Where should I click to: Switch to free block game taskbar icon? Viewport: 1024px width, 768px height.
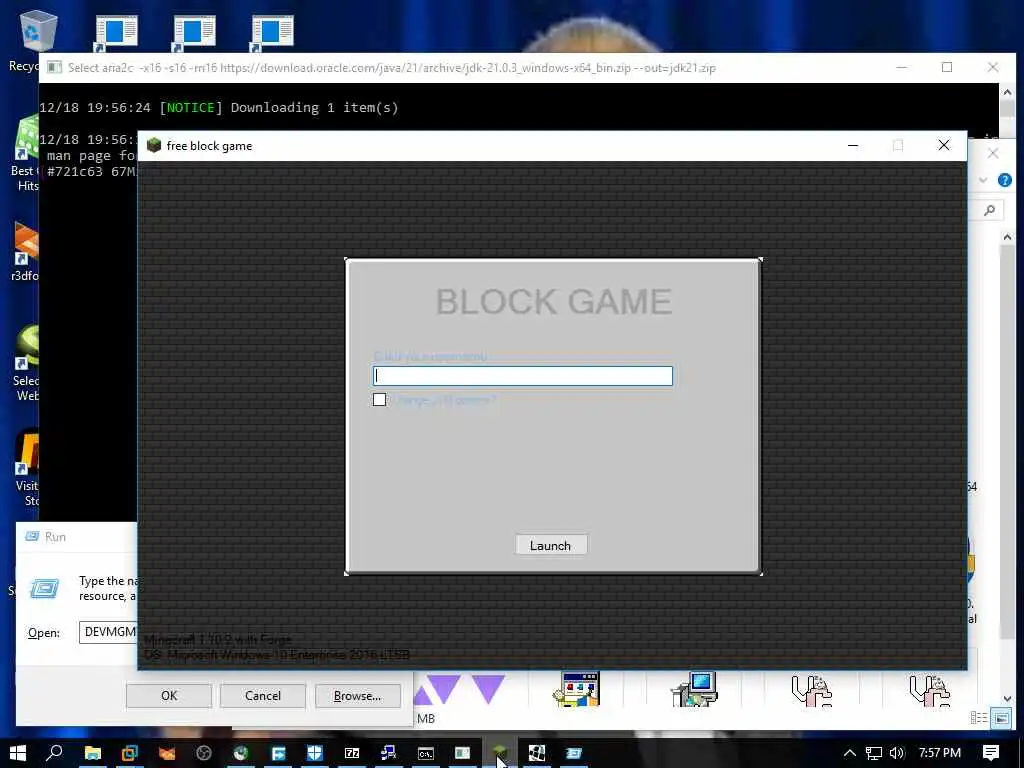pos(500,753)
